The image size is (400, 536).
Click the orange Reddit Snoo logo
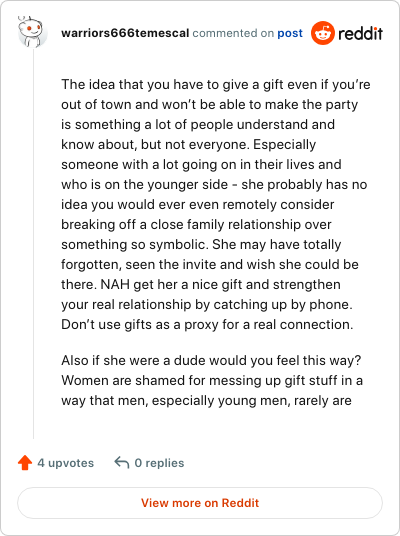[x=323, y=33]
